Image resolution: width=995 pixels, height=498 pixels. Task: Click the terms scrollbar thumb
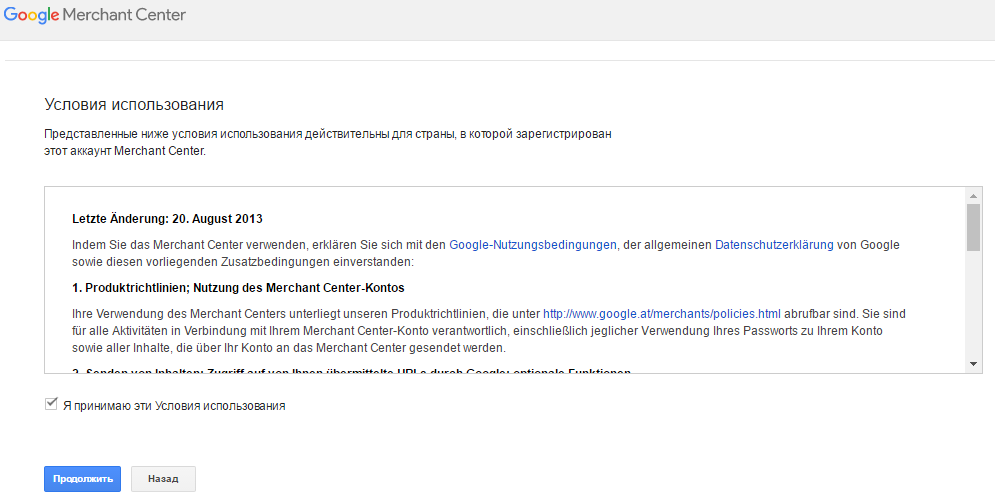click(x=973, y=227)
